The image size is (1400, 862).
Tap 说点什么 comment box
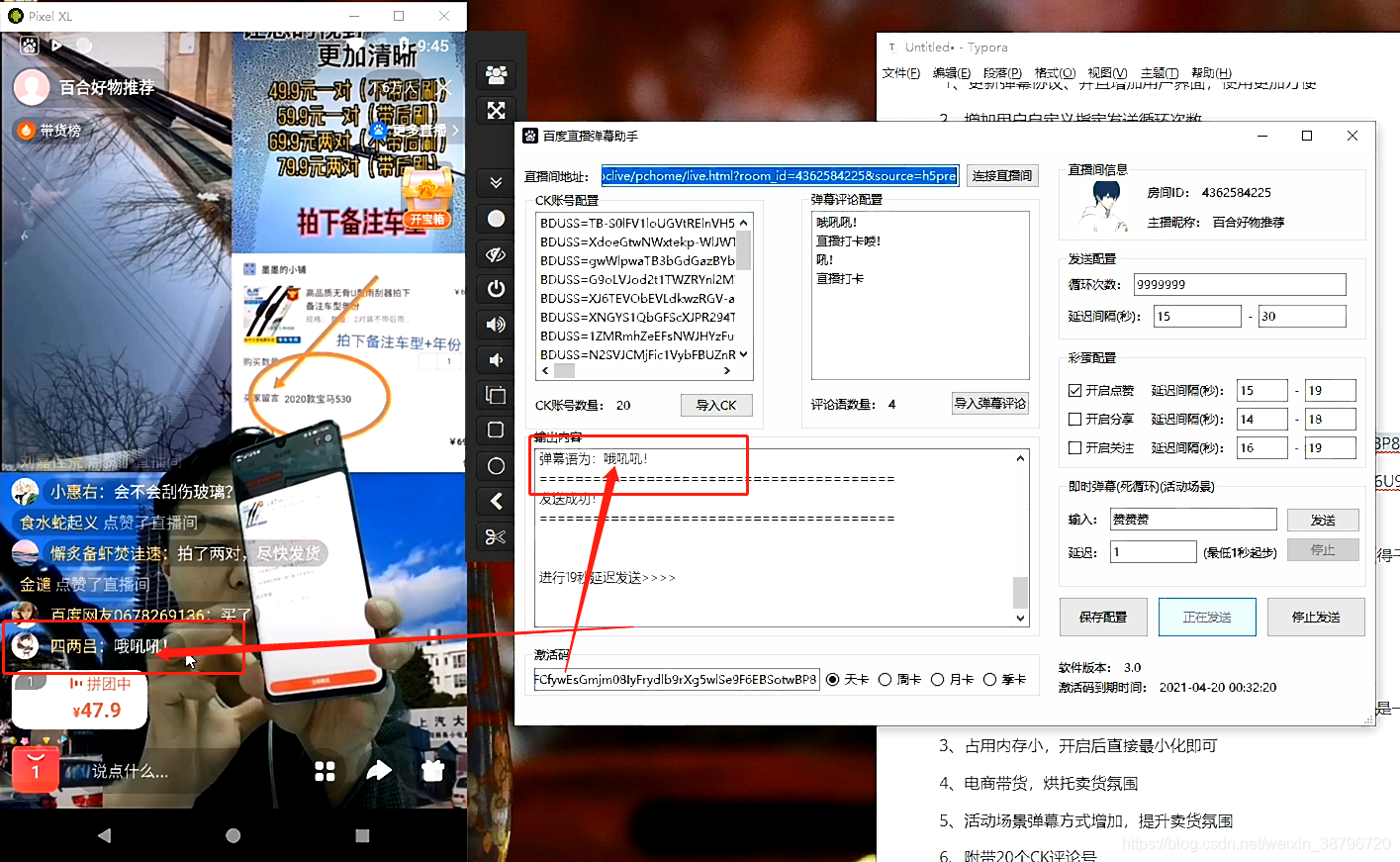pyautogui.click(x=130, y=771)
